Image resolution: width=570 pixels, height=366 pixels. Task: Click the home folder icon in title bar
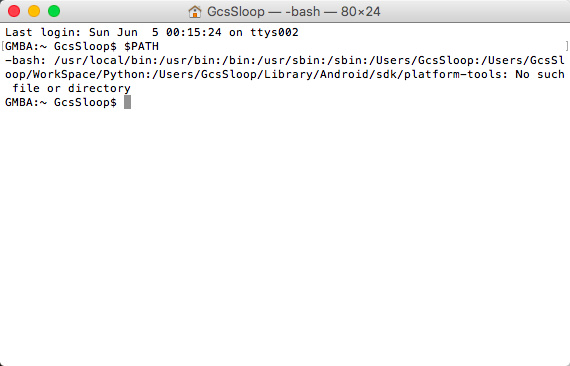195,12
